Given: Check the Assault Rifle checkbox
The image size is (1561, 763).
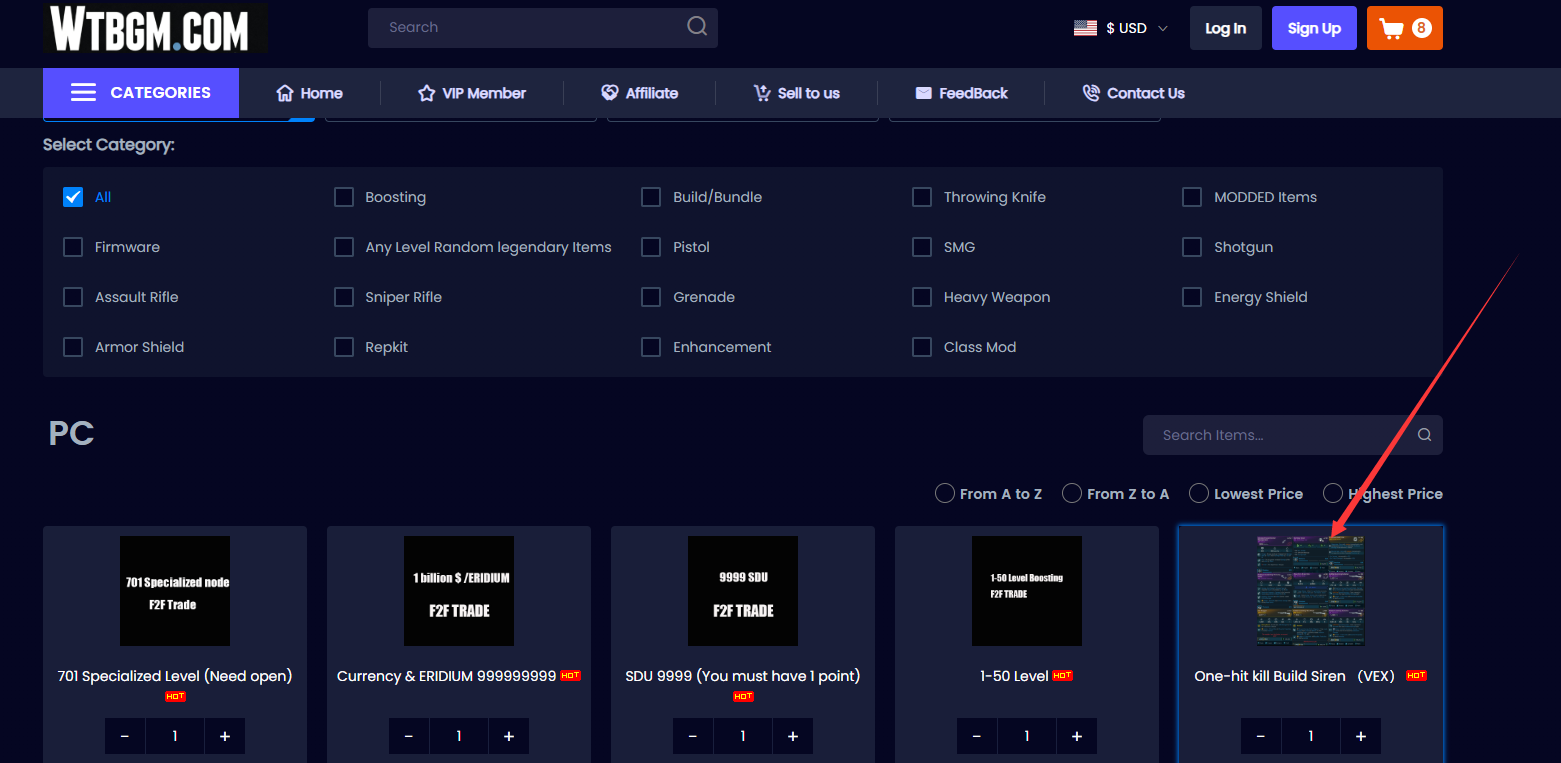Looking at the screenshot, I should 73,297.
